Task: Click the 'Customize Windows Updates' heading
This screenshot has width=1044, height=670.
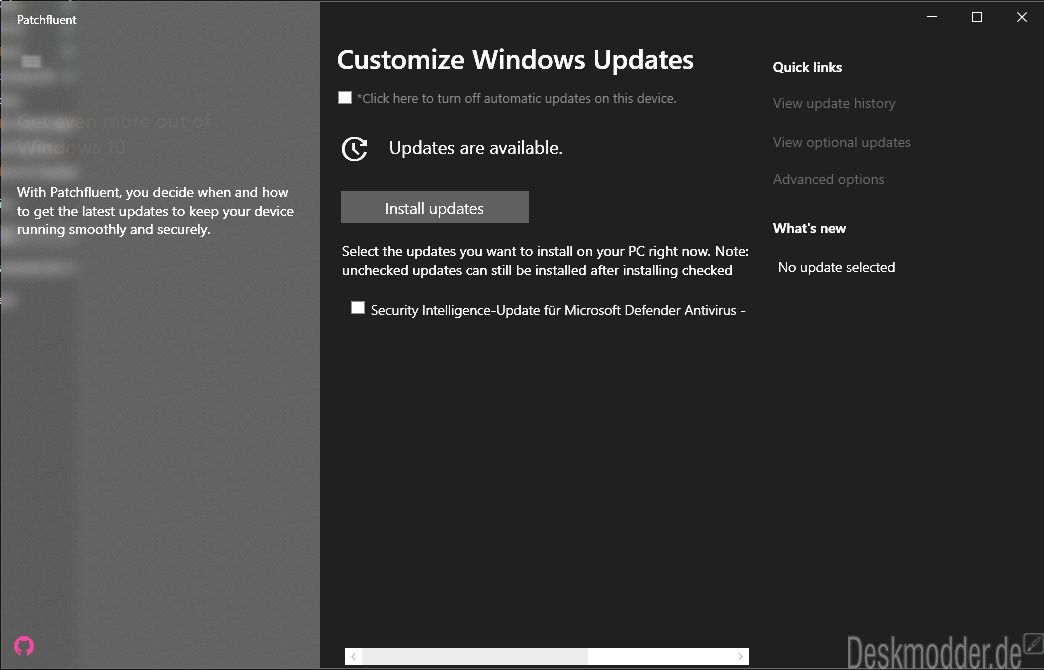Action: tap(515, 60)
